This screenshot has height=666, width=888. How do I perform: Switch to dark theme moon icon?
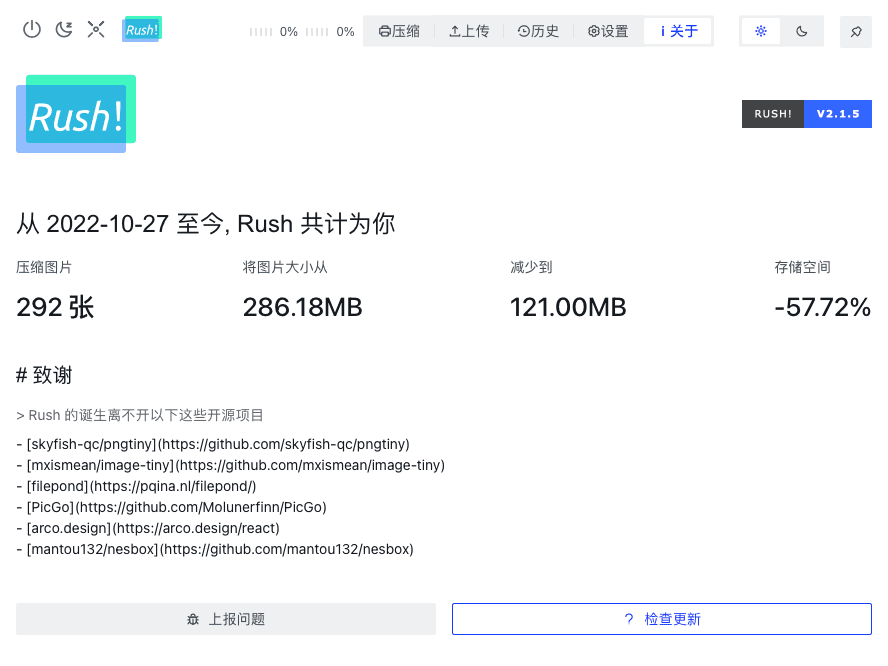[801, 31]
